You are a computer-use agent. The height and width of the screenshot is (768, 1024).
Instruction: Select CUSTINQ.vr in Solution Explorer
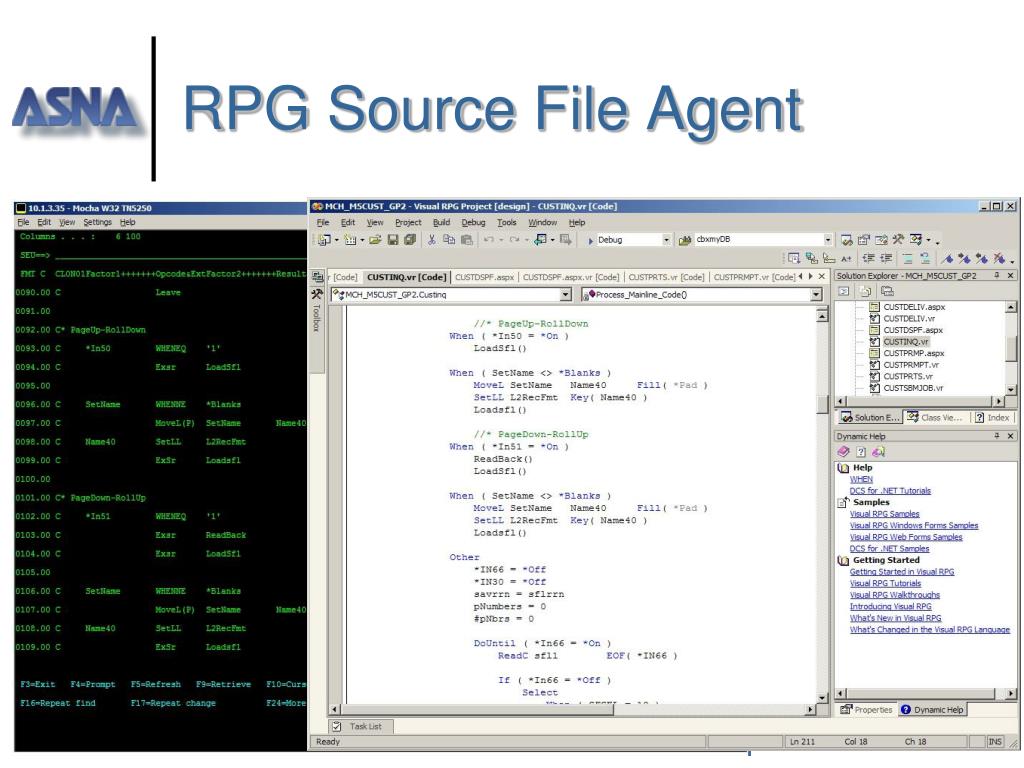point(905,342)
